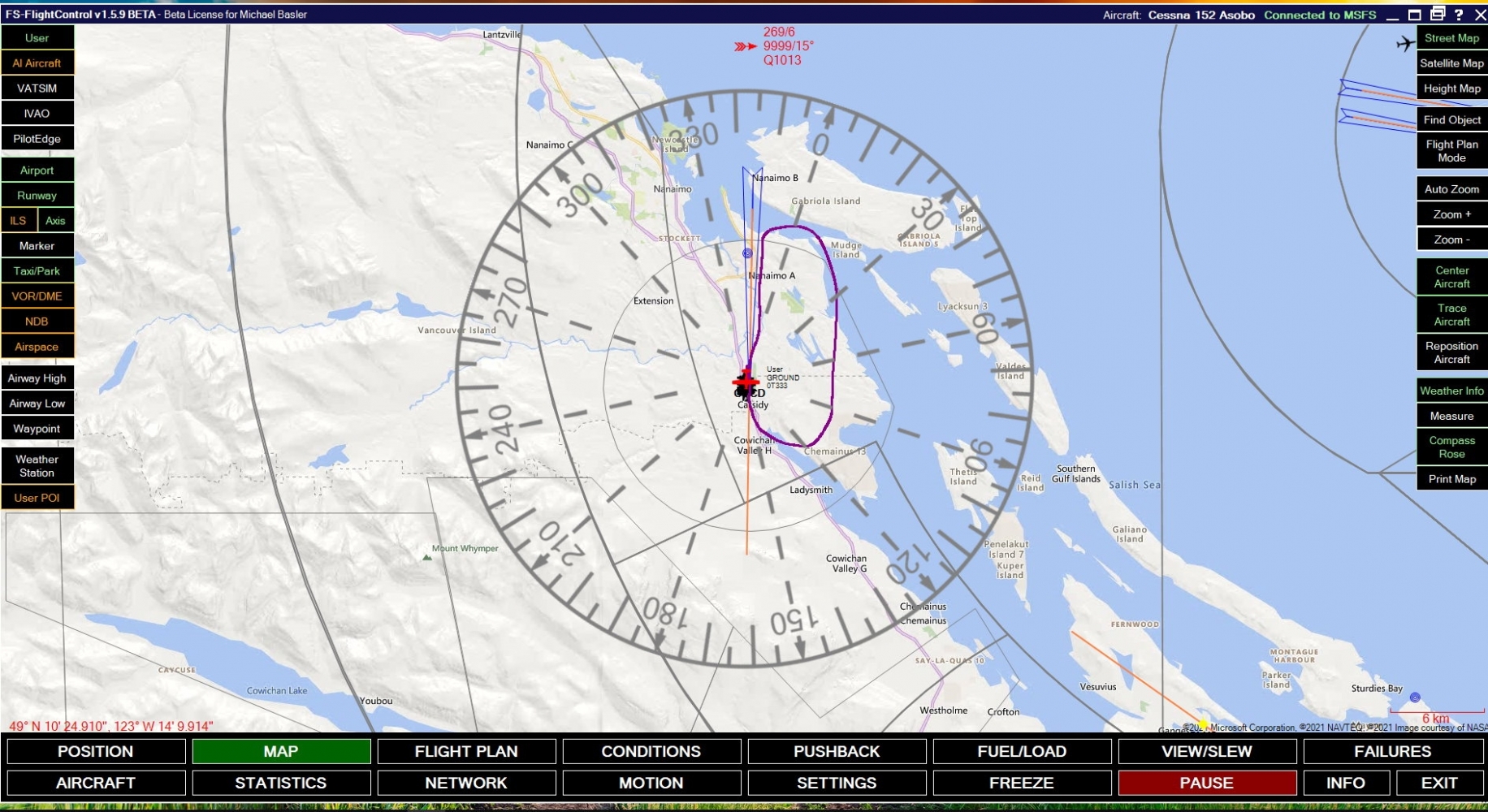
Task: Click Zoom - button
Action: [x=1452, y=240]
